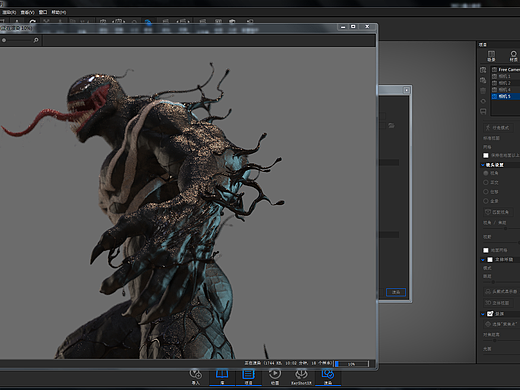The width and height of the screenshot is (520, 390).
Task: Click the magnifier zoom icon in render window
Action: pyautogui.click(x=36, y=40)
